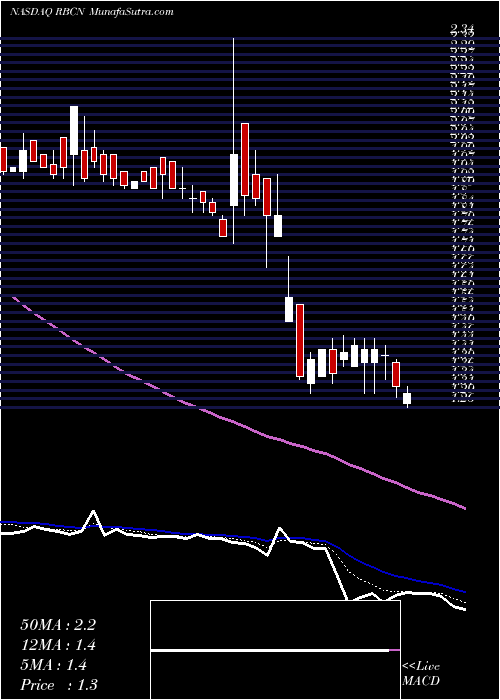Click the MACD histogram box
This screenshot has width=500, height=700.
pyautogui.click(x=275, y=650)
